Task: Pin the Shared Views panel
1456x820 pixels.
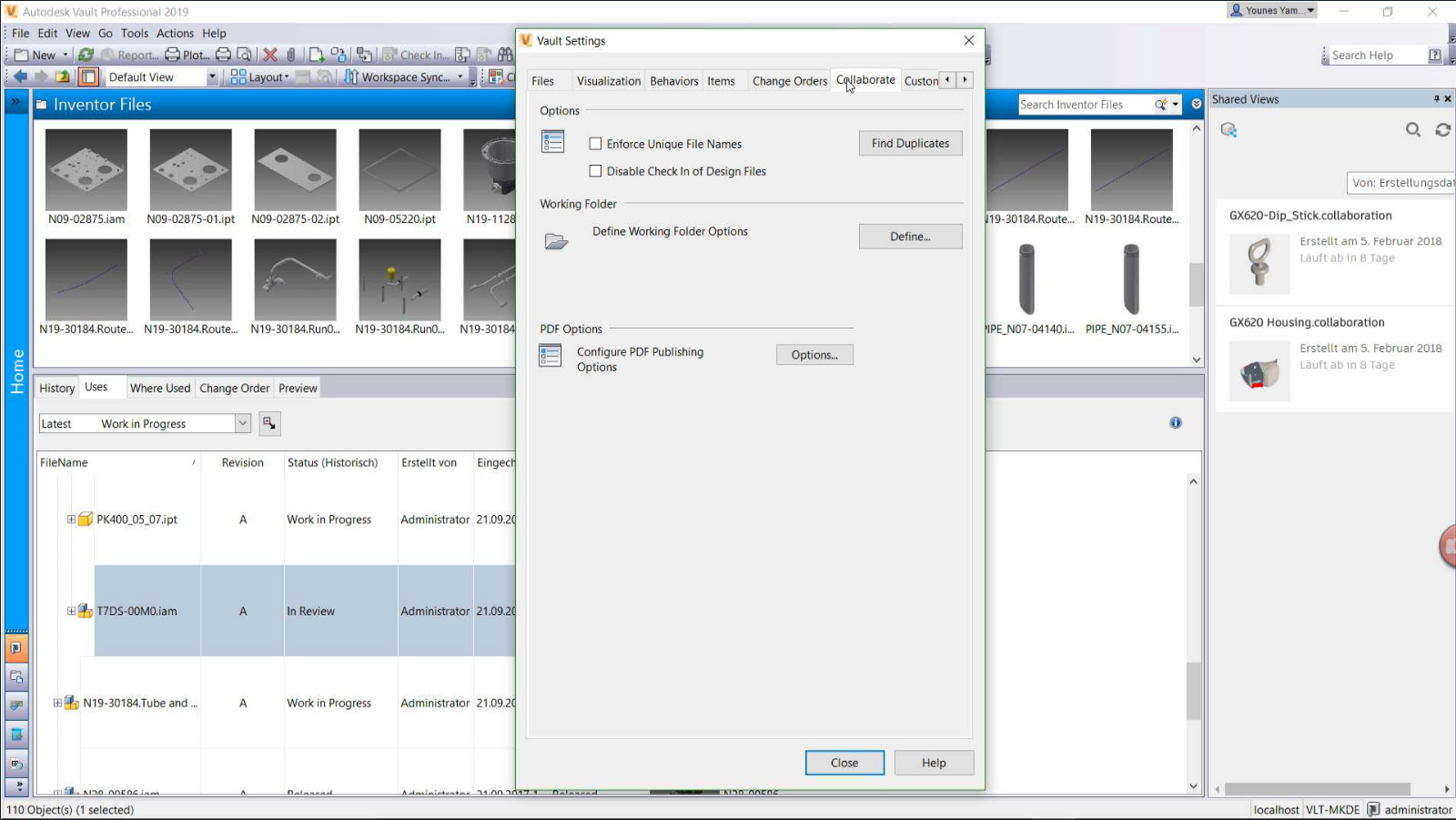Action: pyautogui.click(x=1436, y=99)
